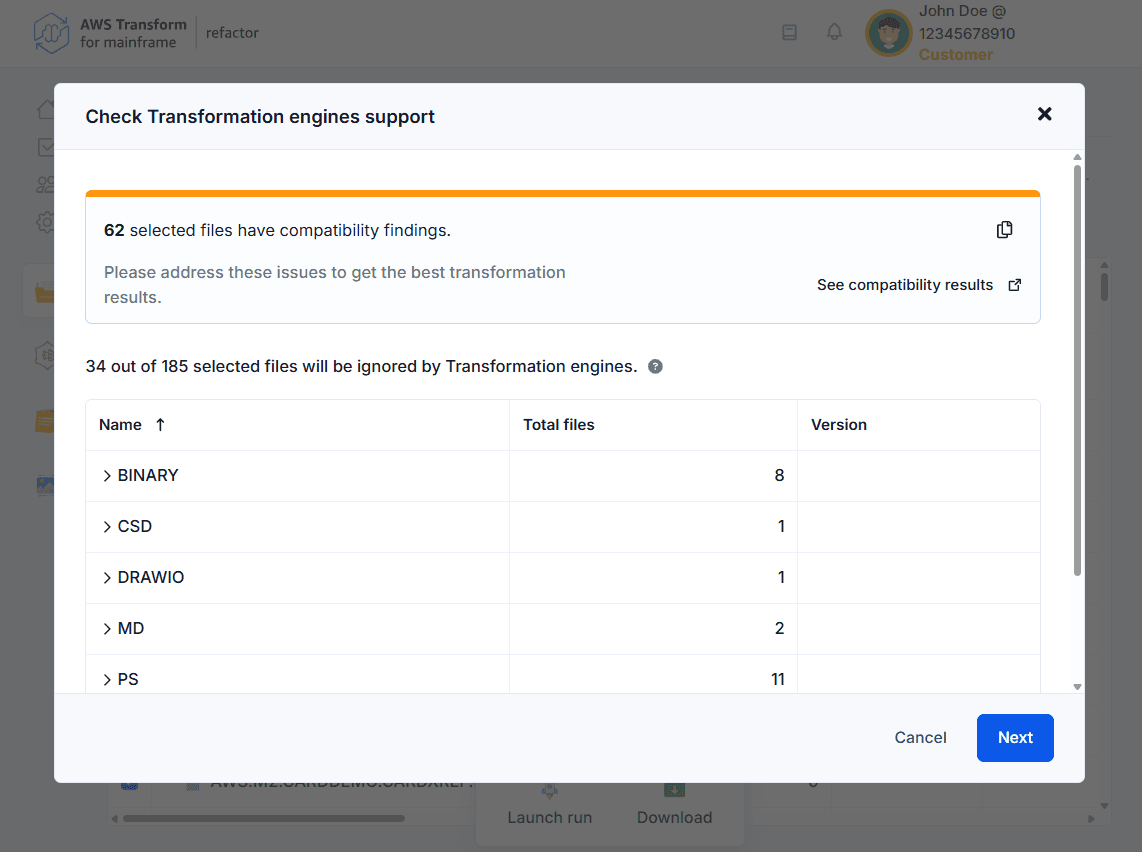Open the John Doe user avatar
The image size is (1142, 852).
coord(888,33)
